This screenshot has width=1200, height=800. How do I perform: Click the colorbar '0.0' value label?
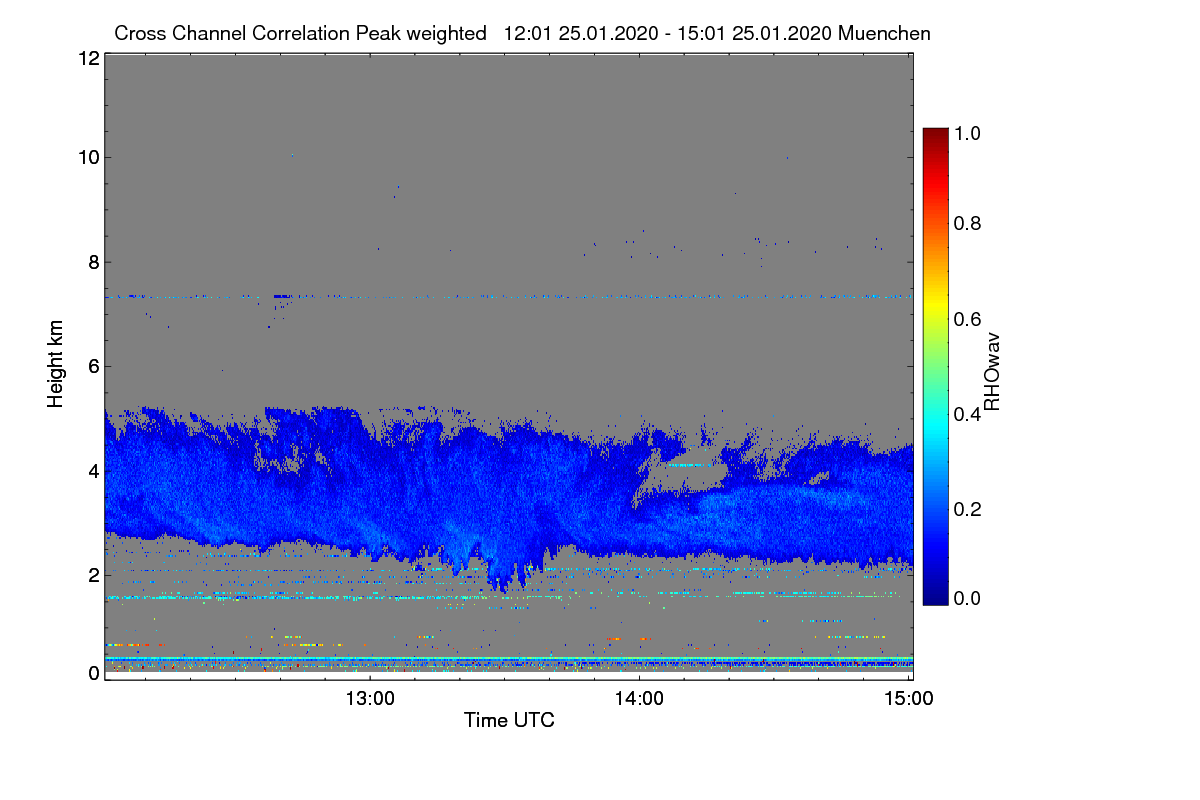pyautogui.click(x=966, y=598)
